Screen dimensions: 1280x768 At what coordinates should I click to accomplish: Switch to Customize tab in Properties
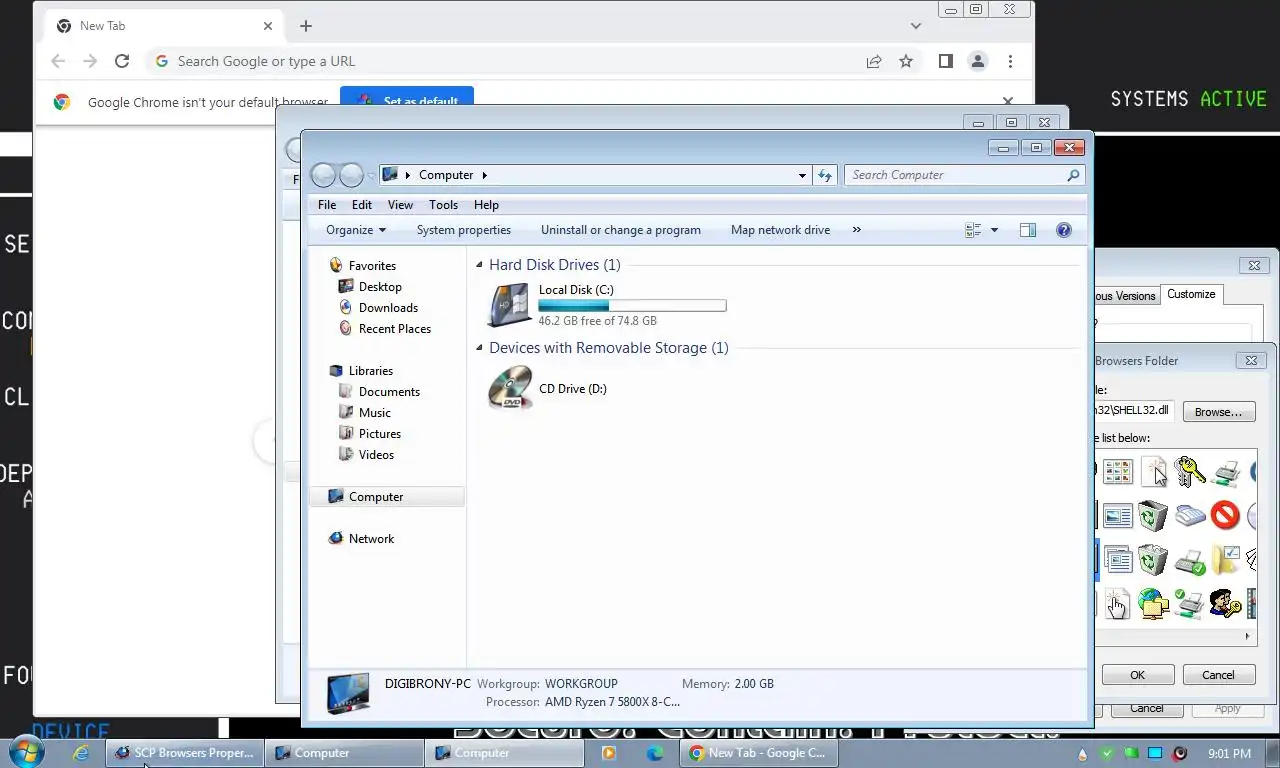1191,294
